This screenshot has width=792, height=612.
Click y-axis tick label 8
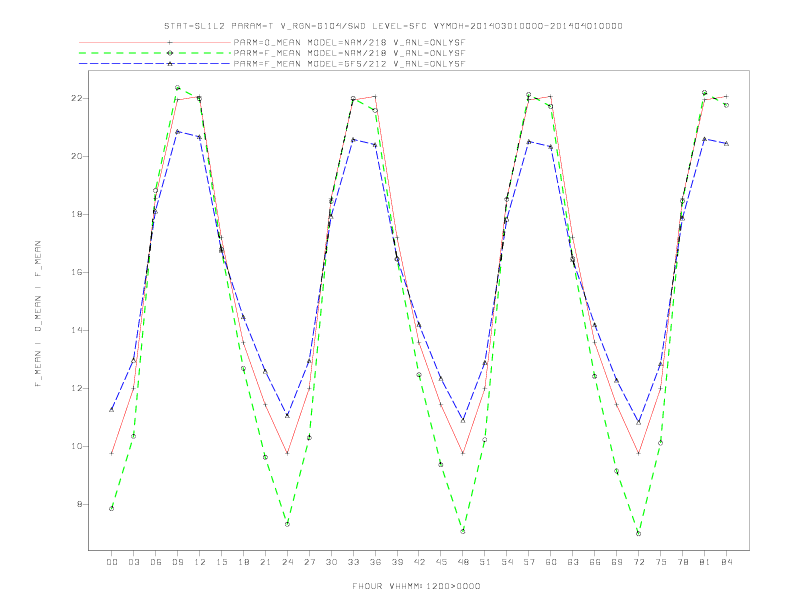coord(80,504)
